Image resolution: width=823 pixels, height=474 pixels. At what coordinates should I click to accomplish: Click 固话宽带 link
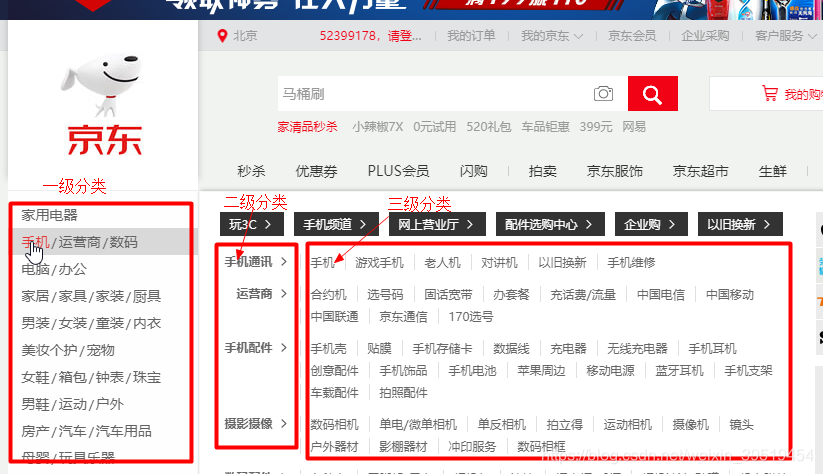(x=448, y=295)
